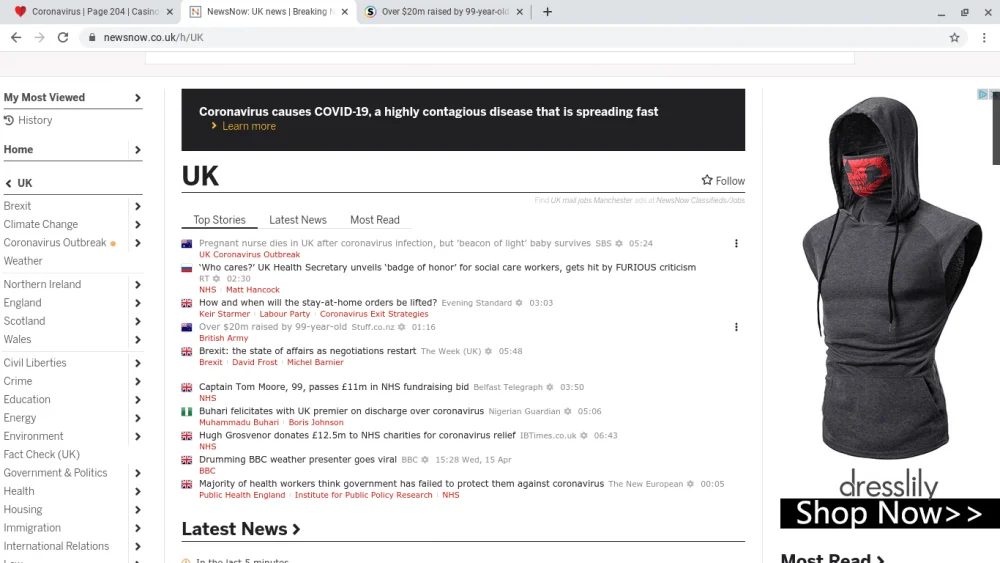The height and width of the screenshot is (563, 1000).
Task: Open the Chrome three-dot menu
Action: point(984,38)
